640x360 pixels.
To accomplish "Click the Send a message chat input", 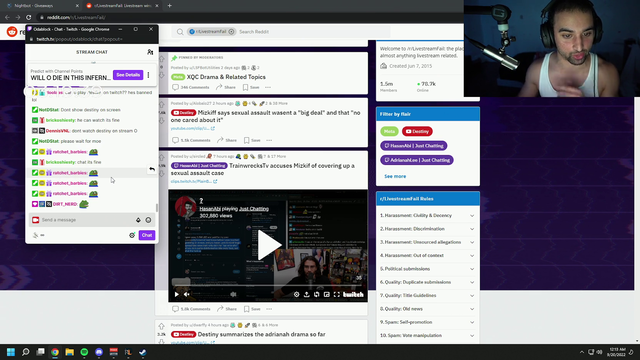I will click(x=92, y=220).
